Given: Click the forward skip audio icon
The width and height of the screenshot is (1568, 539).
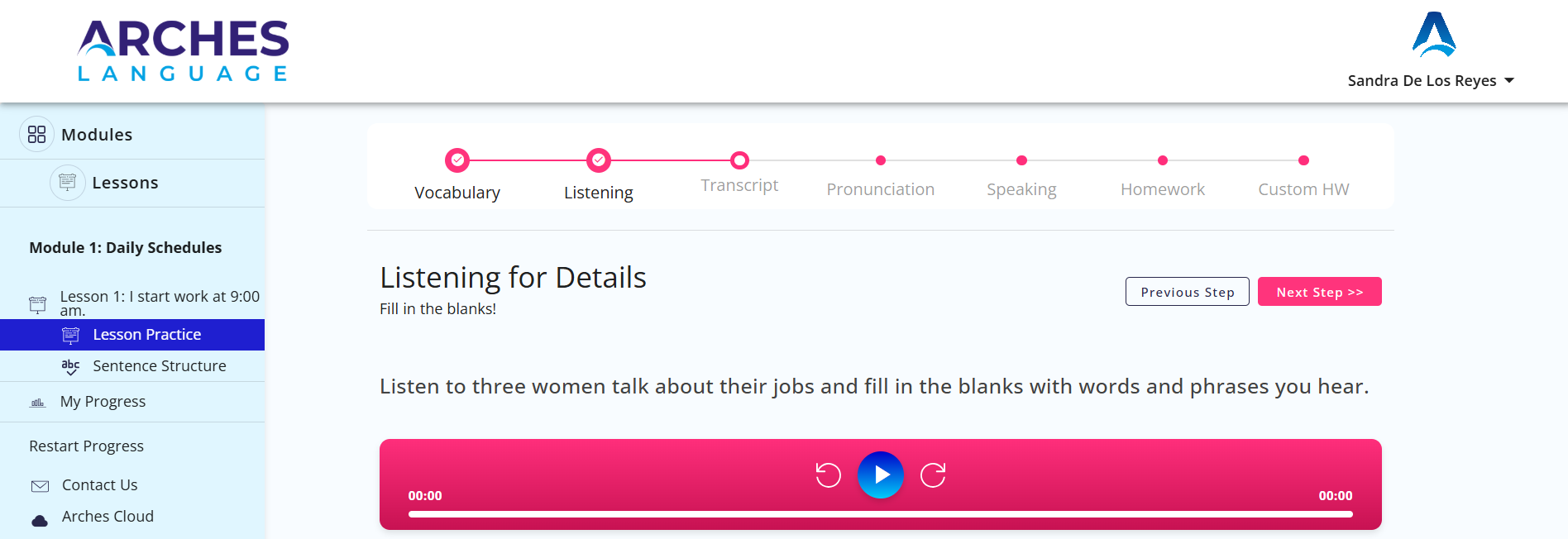Looking at the screenshot, I should point(933,475).
